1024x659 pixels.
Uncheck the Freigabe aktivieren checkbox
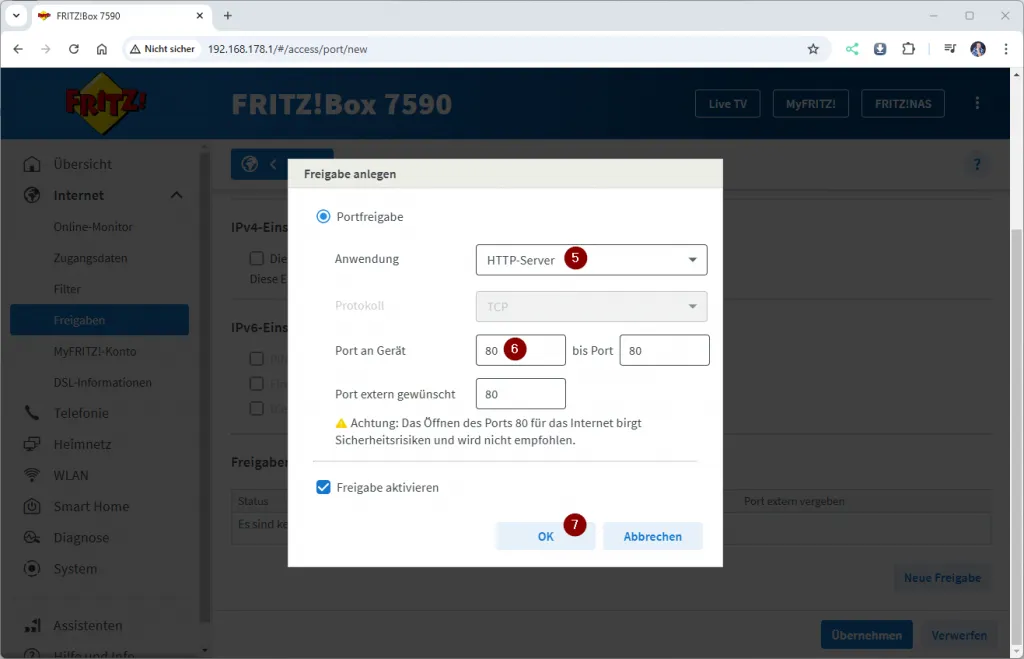[x=323, y=488]
